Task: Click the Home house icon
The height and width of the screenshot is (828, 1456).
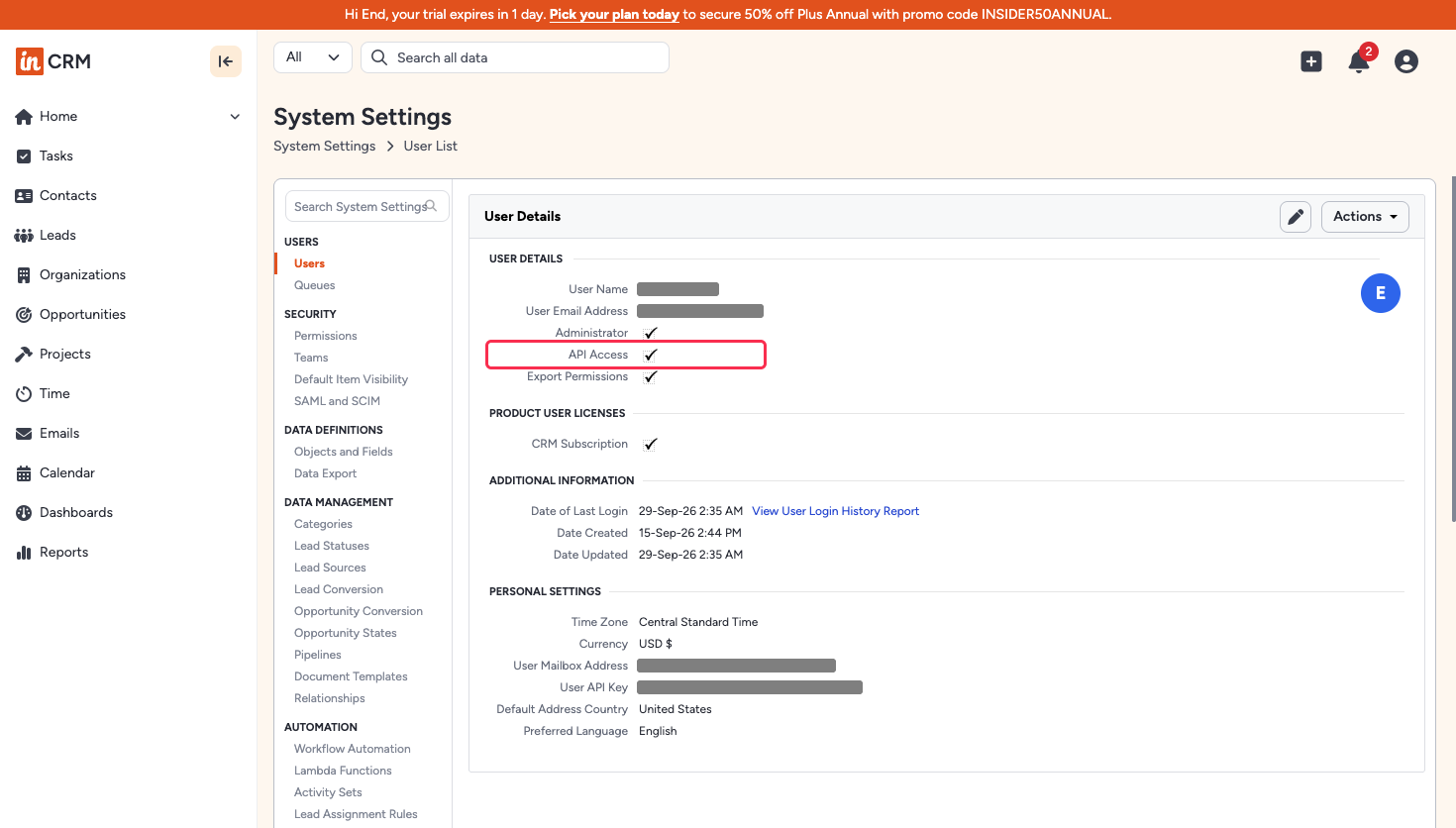Action: 24,117
